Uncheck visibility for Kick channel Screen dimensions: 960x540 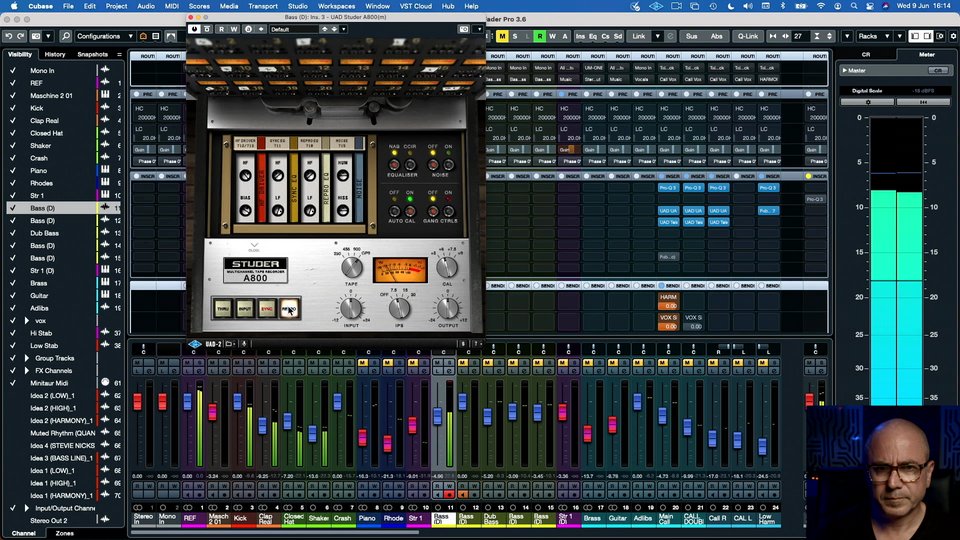pyautogui.click(x=13, y=108)
